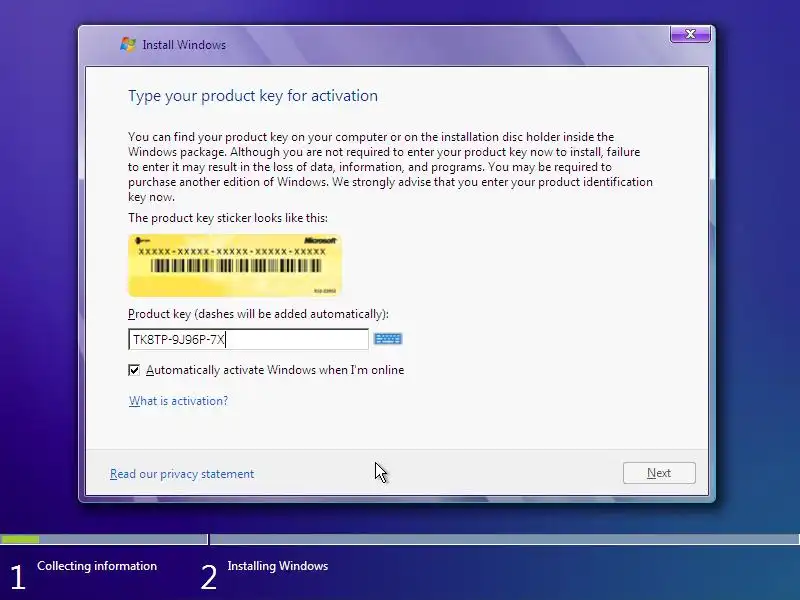This screenshot has width=800, height=600.
Task: Click the Windows flag logo in title bar
Action: (x=128, y=44)
